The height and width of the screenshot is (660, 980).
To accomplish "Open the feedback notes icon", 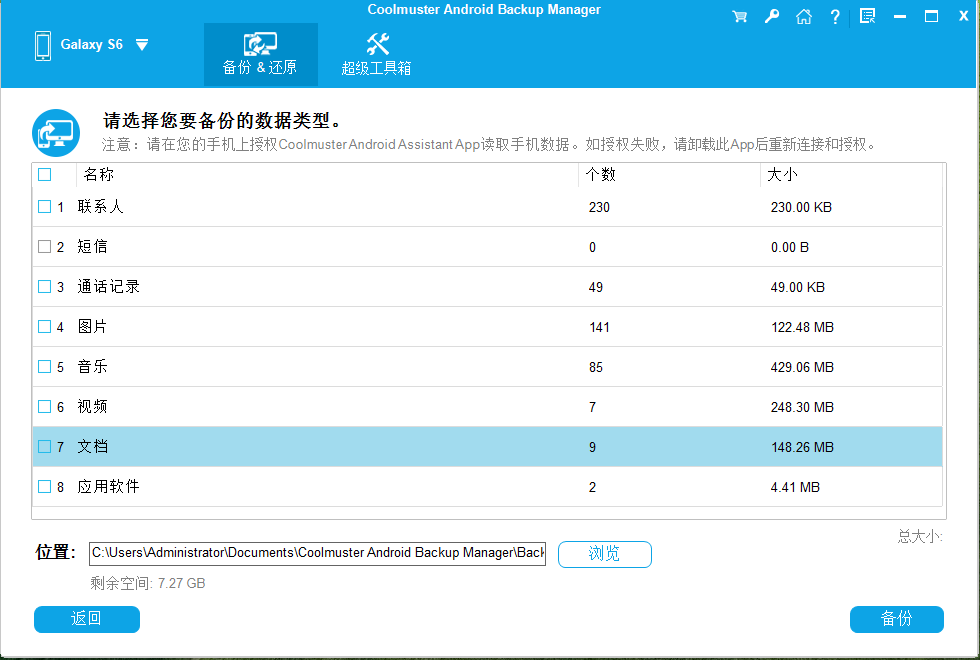I will coord(868,16).
